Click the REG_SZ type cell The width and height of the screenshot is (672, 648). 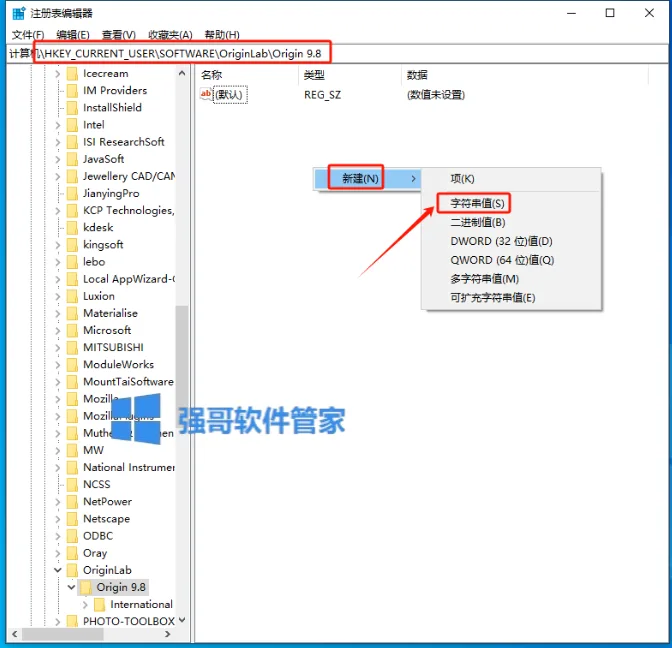[322, 95]
